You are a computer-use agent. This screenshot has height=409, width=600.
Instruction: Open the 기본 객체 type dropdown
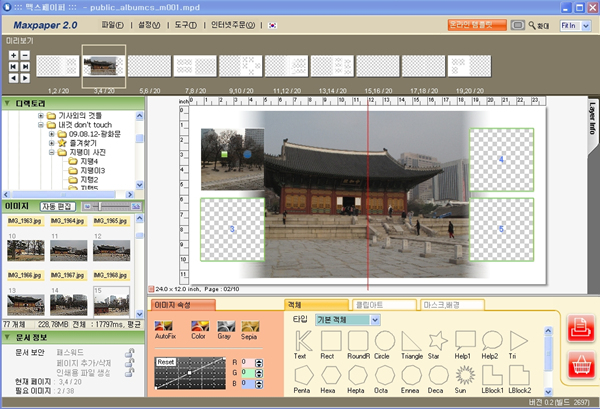375,319
